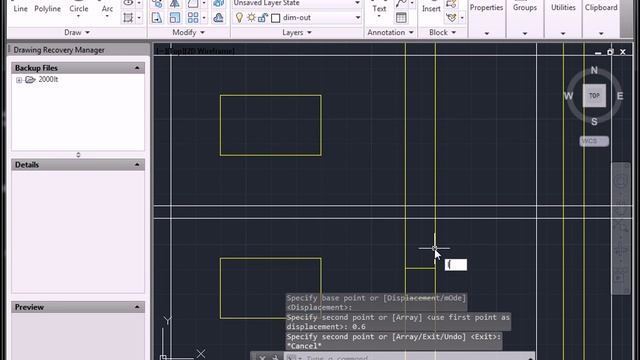Viewport: 640px width, 360px height.
Task: Select the Polyline draw tool
Action: point(47,8)
